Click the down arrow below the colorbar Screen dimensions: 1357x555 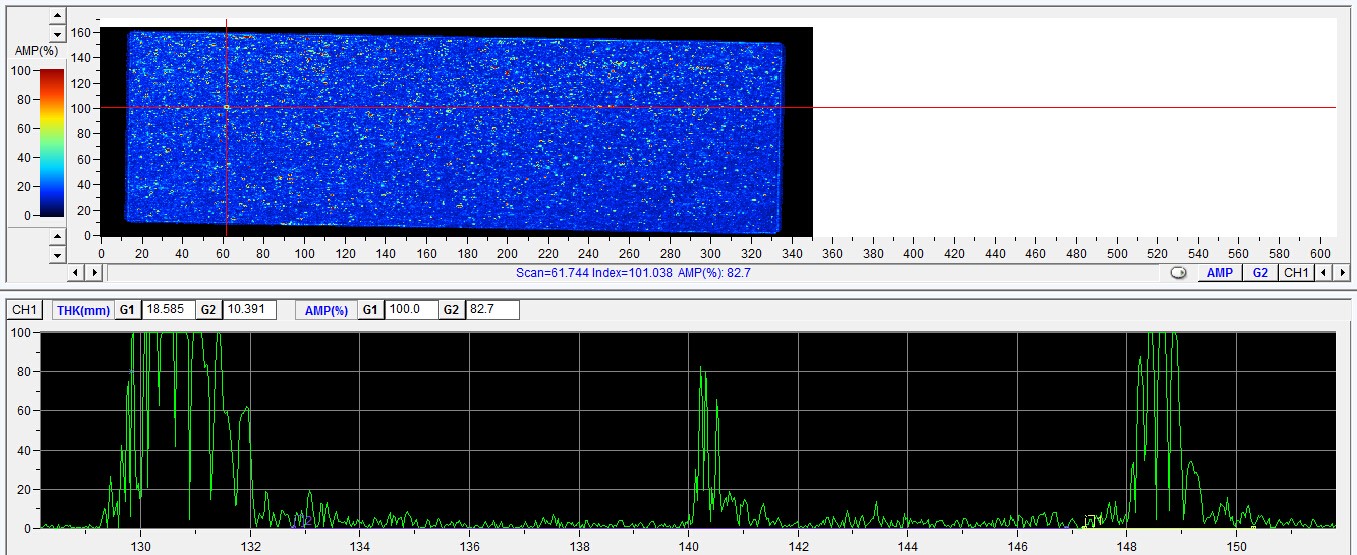[x=57, y=254]
